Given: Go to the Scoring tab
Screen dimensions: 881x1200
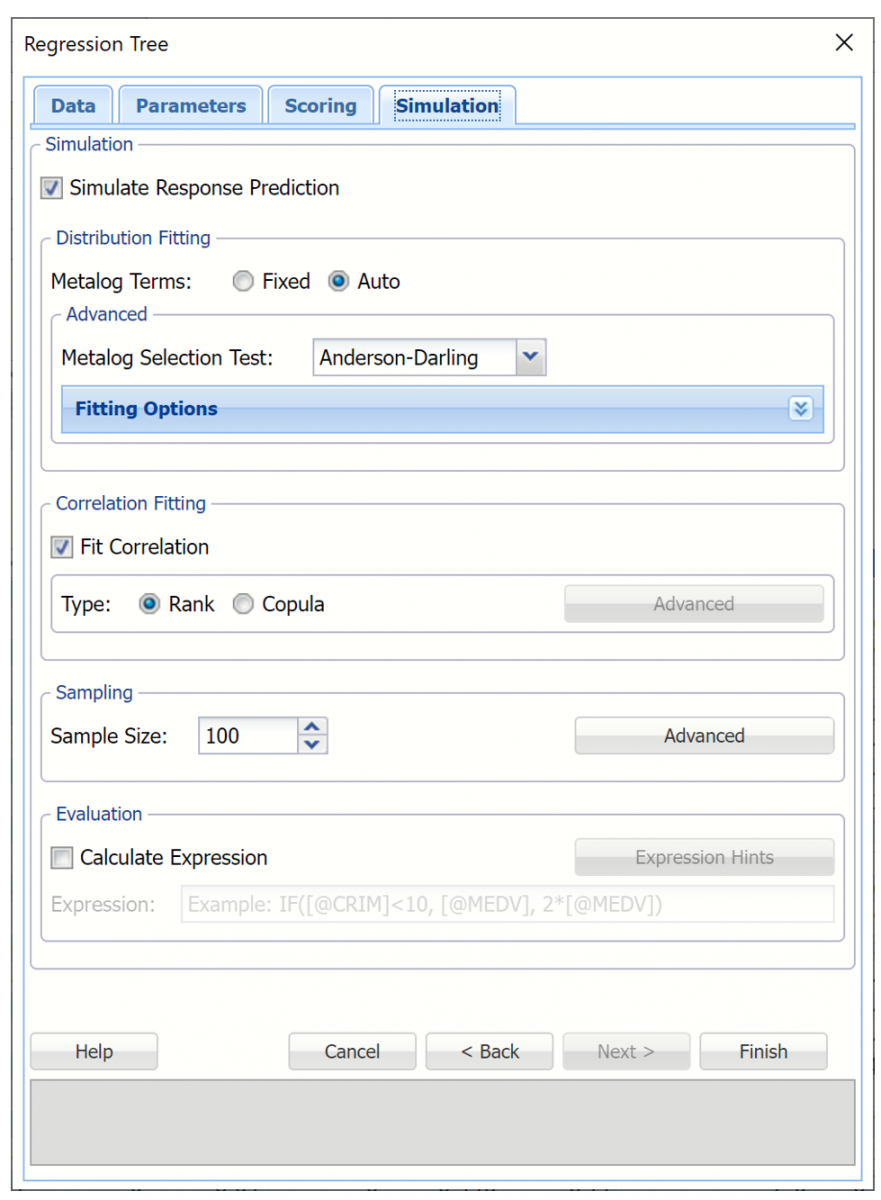Looking at the screenshot, I should pos(320,106).
